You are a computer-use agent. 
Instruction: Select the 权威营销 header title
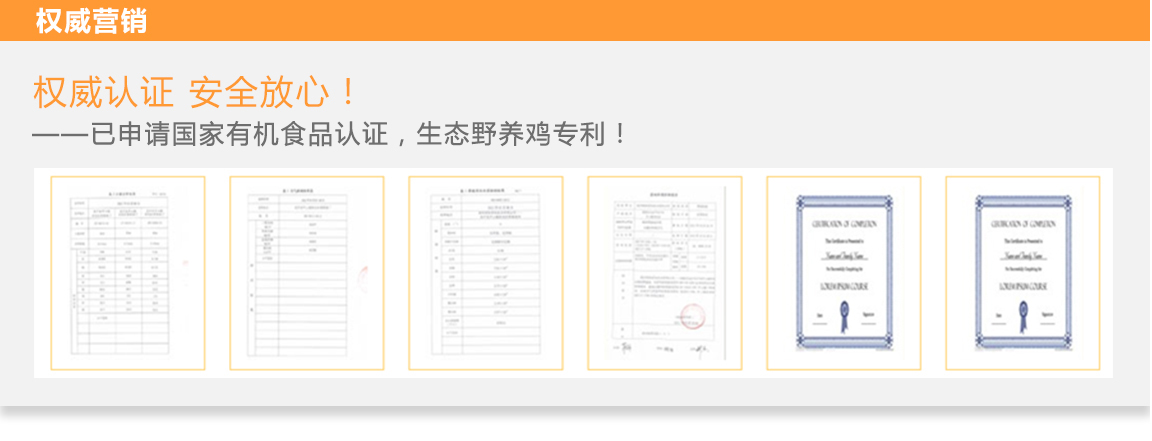[91, 21]
